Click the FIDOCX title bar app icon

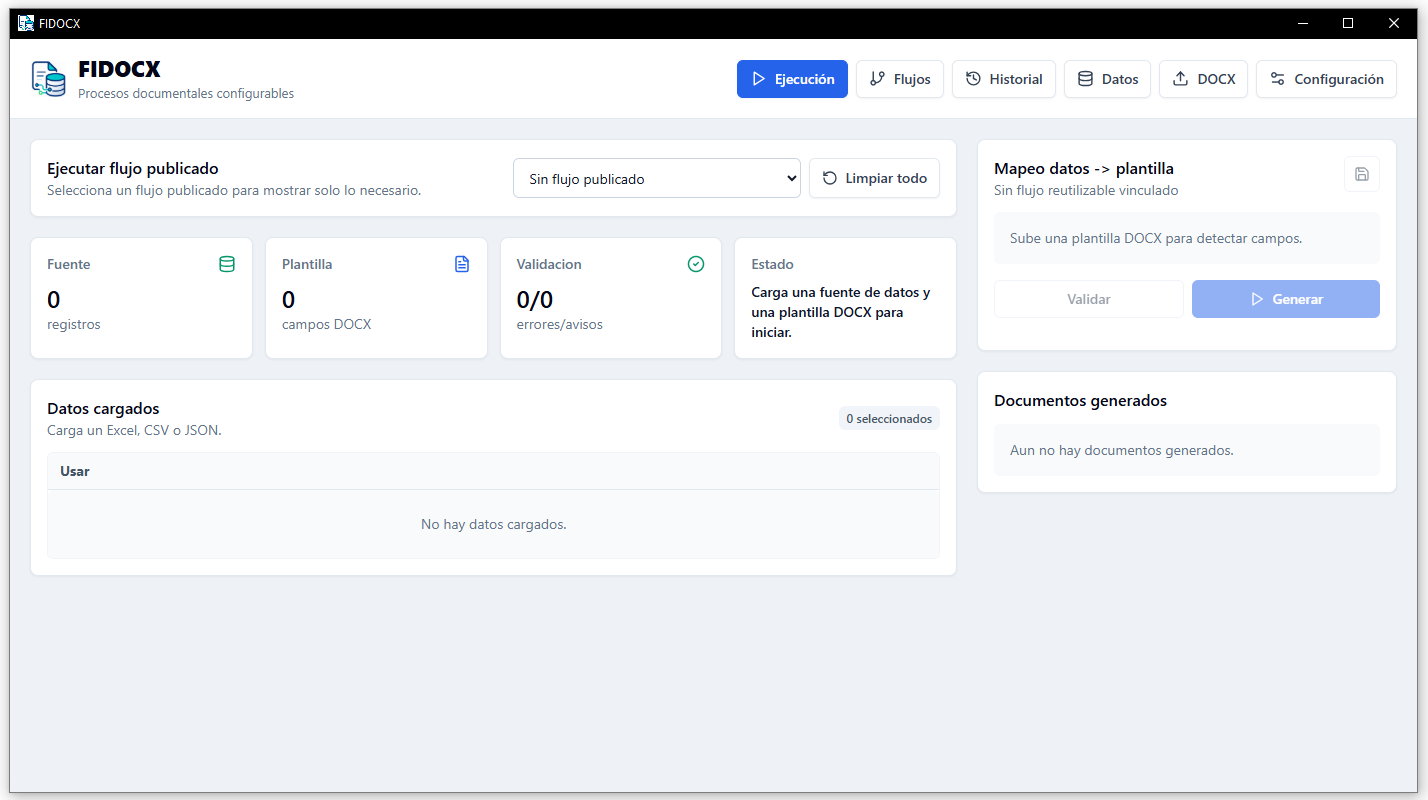click(26, 23)
